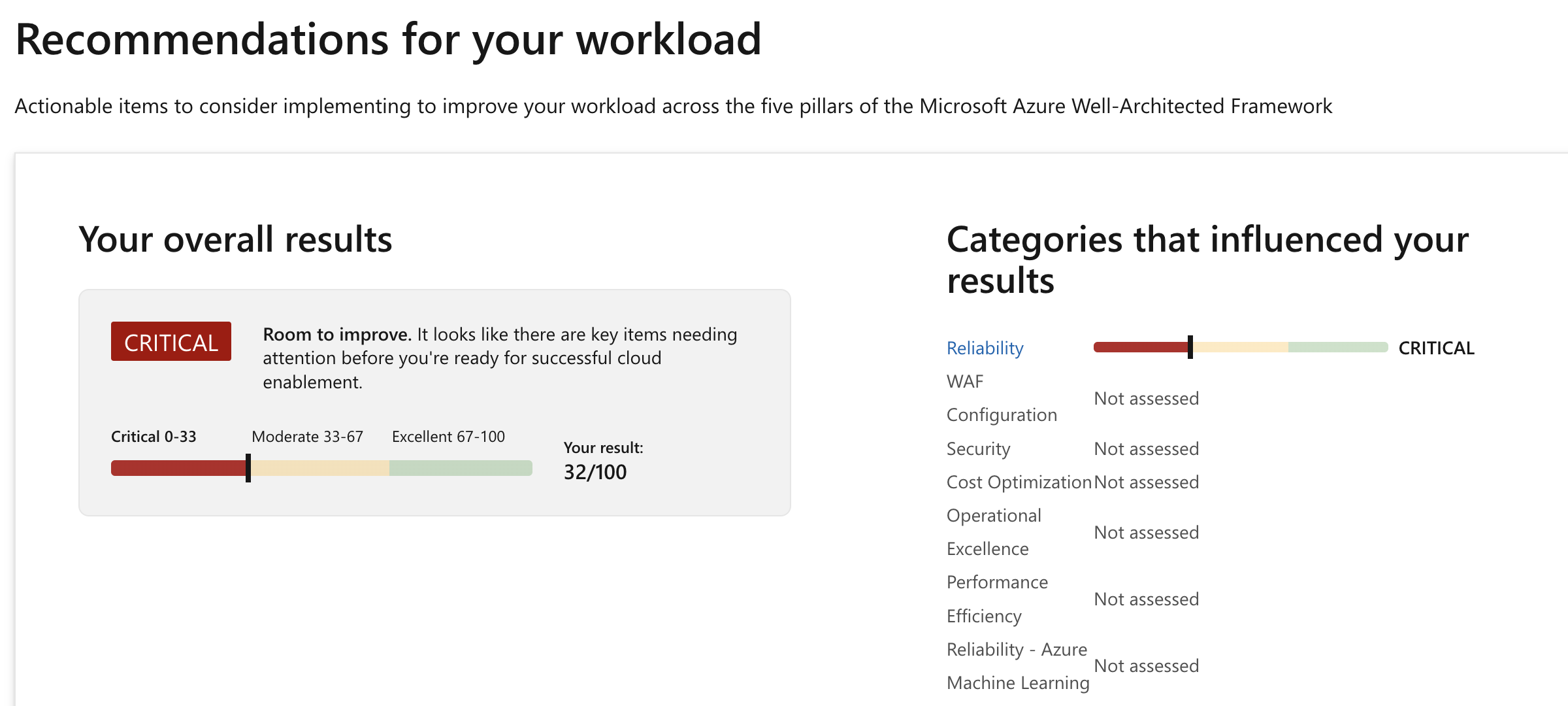Open the Reliability category link
Image resolution: width=1568 pixels, height=706 pixels.
(x=985, y=348)
